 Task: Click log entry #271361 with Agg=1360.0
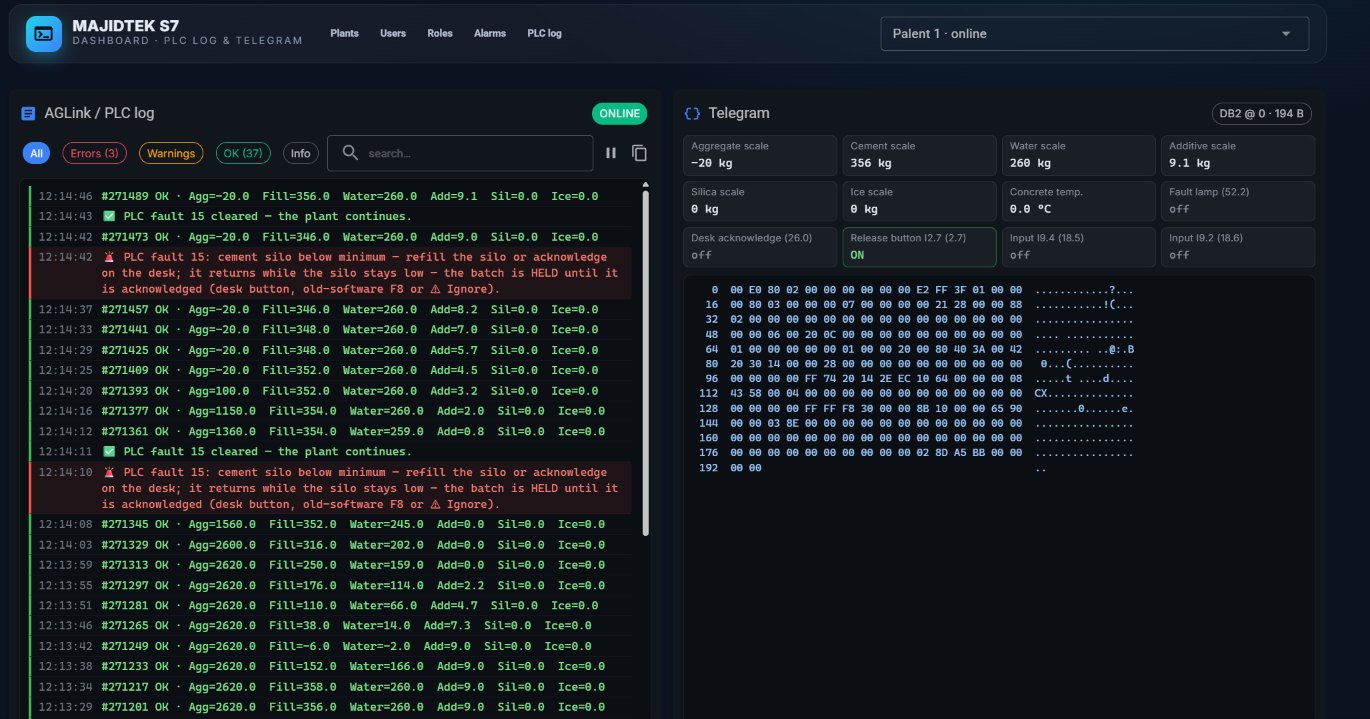tap(330, 431)
